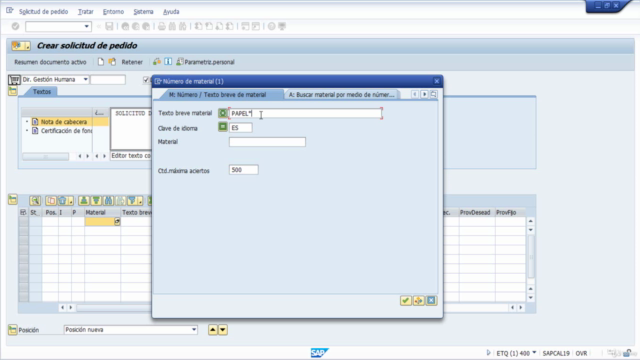Collapse the Posición detail section expander
640x360 pixels.
(13, 329)
